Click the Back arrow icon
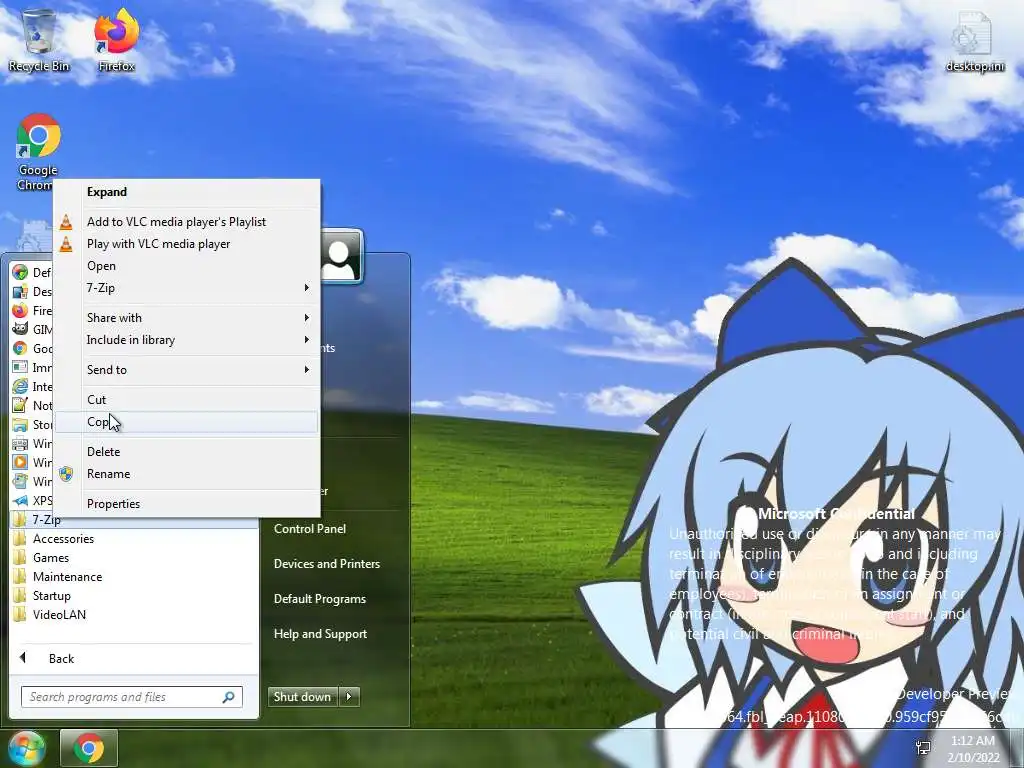 click(x=23, y=658)
